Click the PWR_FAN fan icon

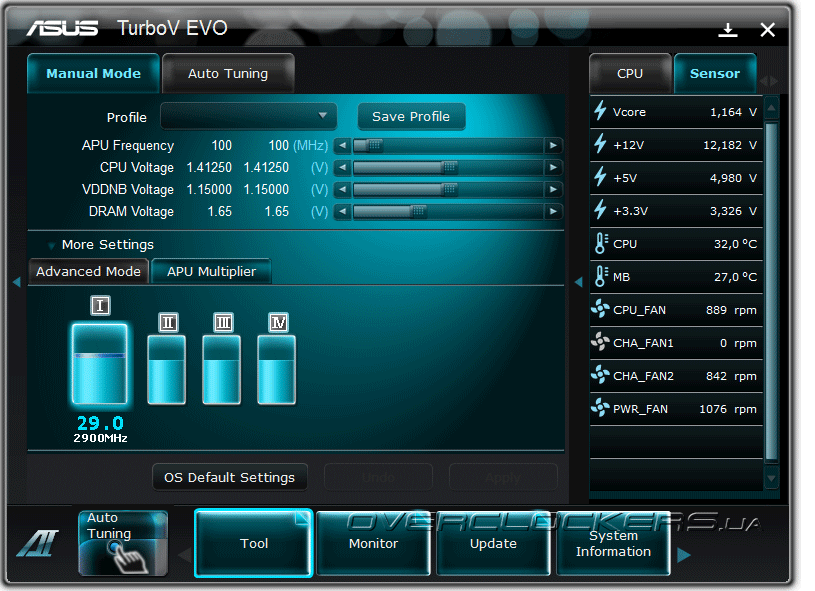(x=600, y=408)
